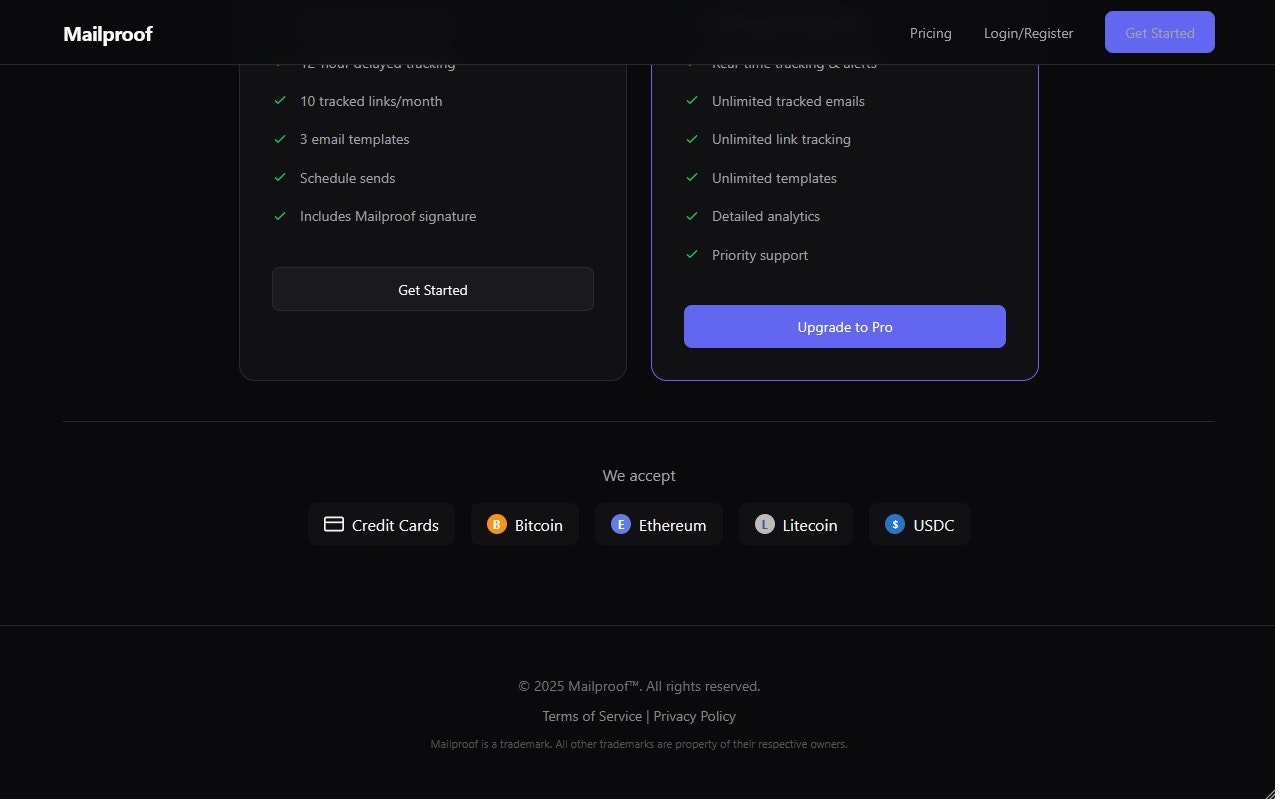Click the checkmark beside Priority support
This screenshot has height=800, width=1280.
pos(692,254)
